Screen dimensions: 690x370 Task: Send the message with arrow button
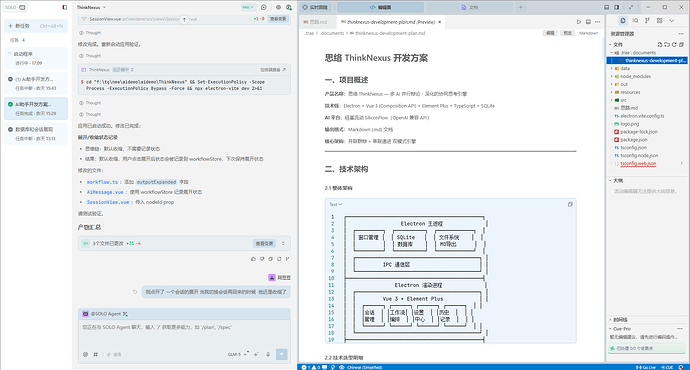282,354
